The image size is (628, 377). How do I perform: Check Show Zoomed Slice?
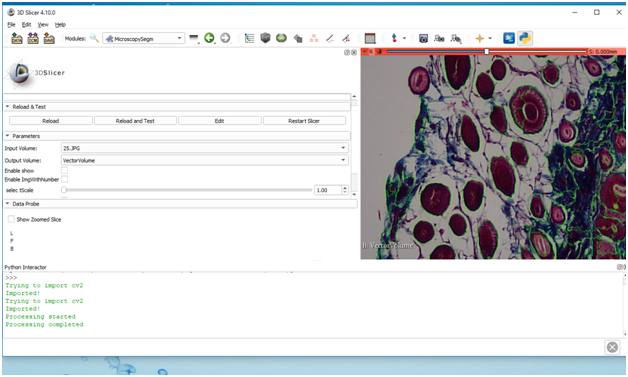(11, 219)
